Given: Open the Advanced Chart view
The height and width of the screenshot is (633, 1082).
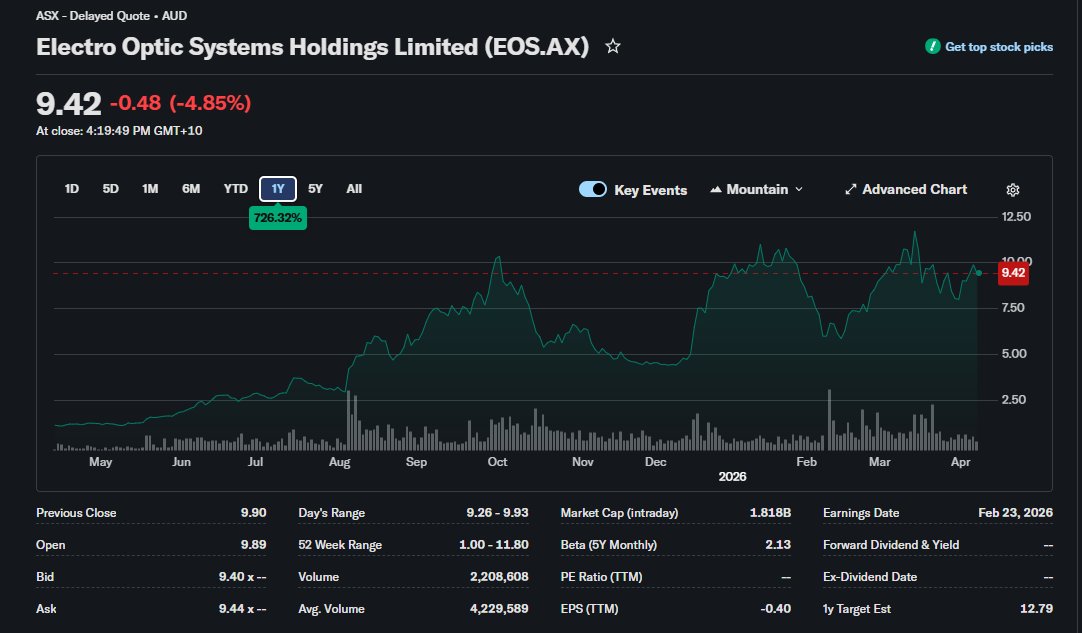Looking at the screenshot, I should (x=914, y=189).
